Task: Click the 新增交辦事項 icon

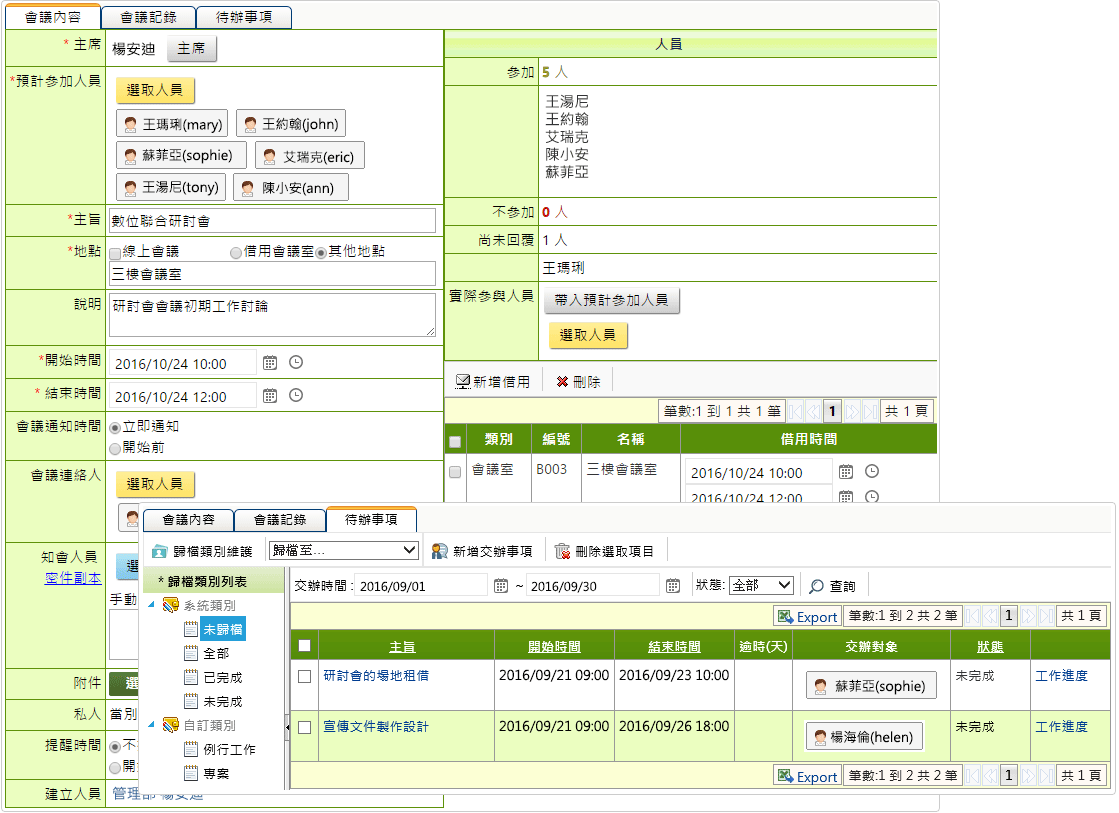Action: pyautogui.click(x=439, y=551)
